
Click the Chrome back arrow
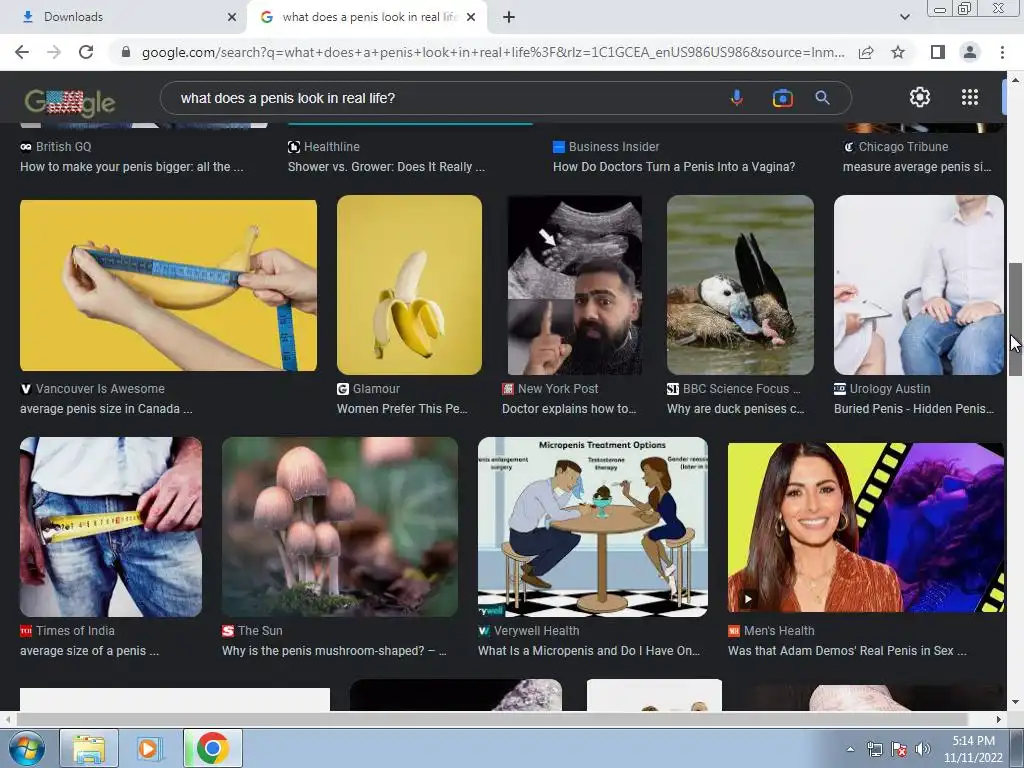coord(22,52)
